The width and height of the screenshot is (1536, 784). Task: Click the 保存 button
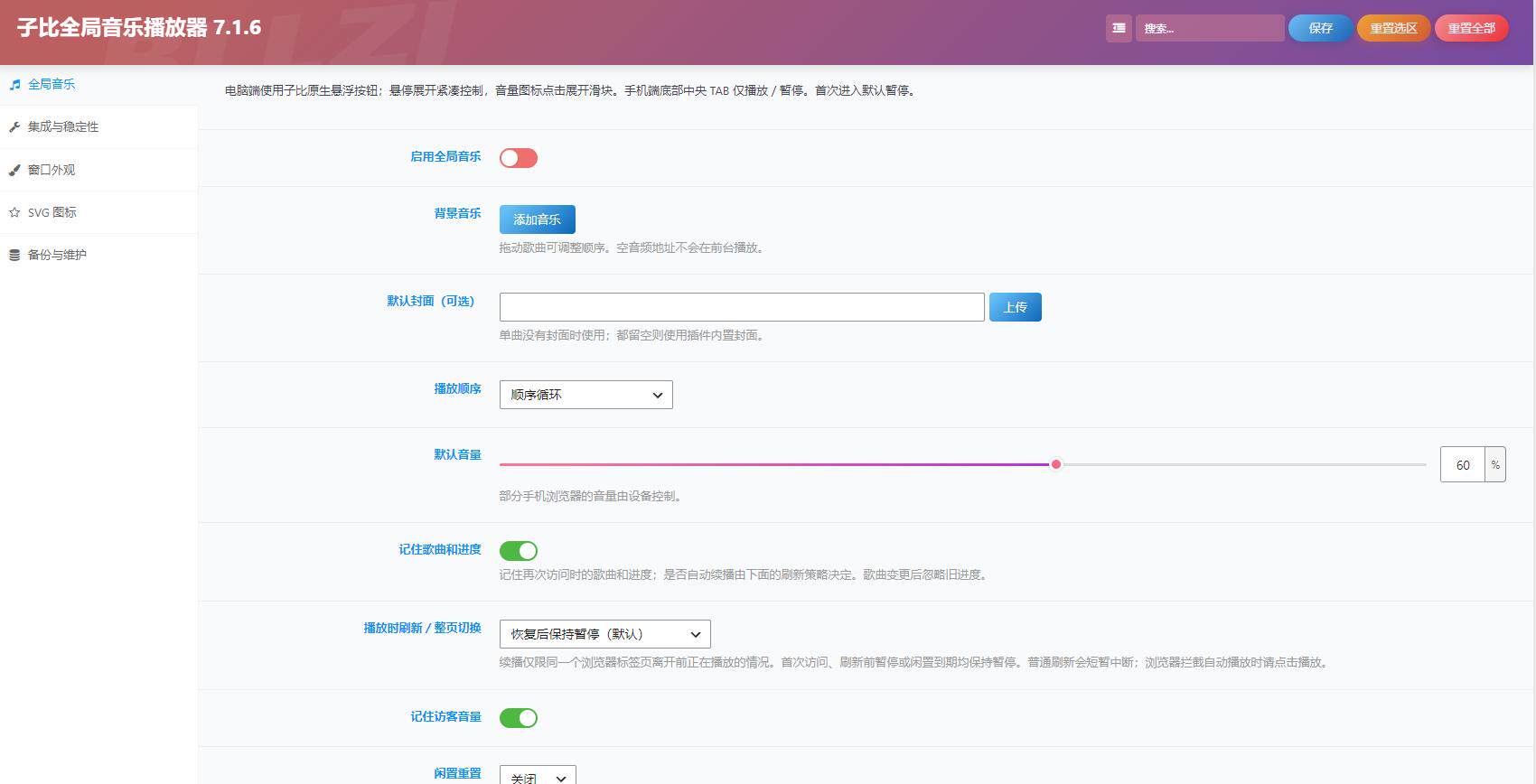pos(1320,28)
